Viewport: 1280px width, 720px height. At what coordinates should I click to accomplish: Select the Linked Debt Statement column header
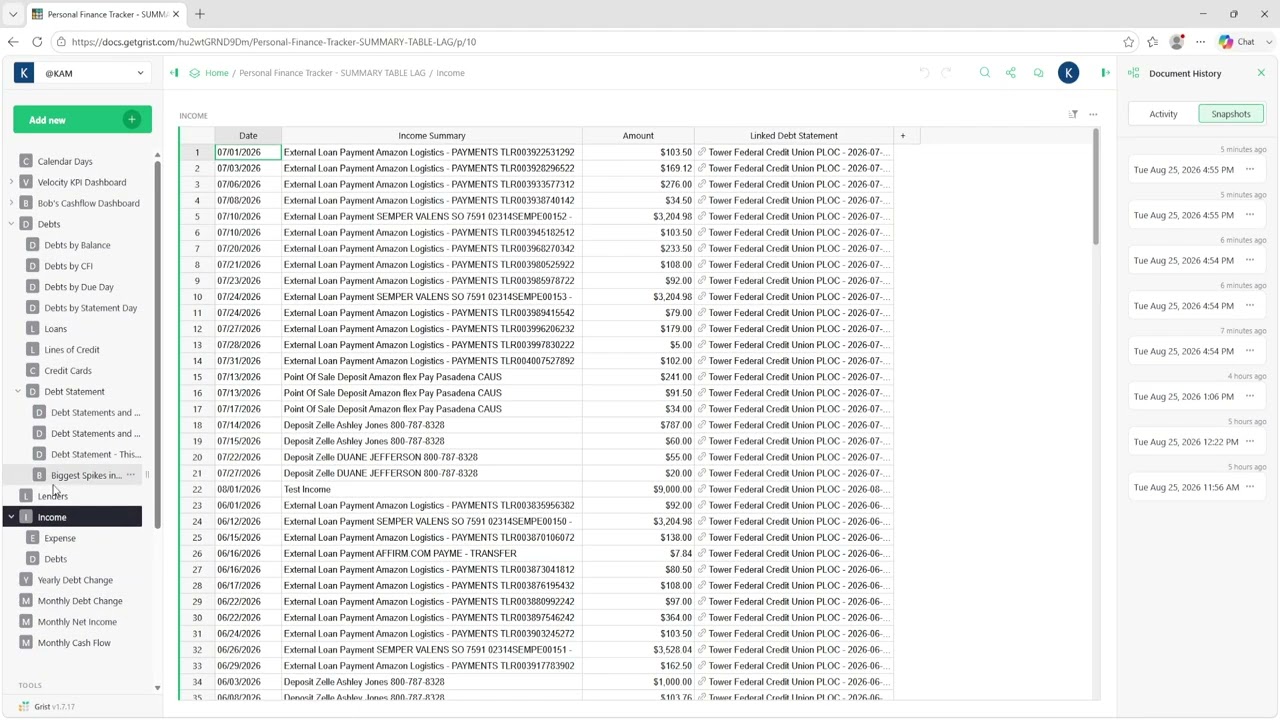pyautogui.click(x=794, y=136)
